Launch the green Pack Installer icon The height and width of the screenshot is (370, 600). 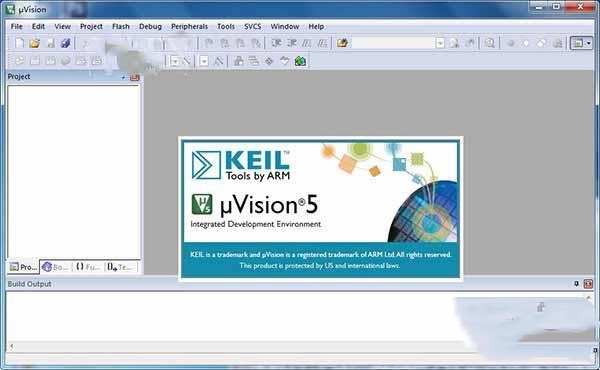coord(300,61)
